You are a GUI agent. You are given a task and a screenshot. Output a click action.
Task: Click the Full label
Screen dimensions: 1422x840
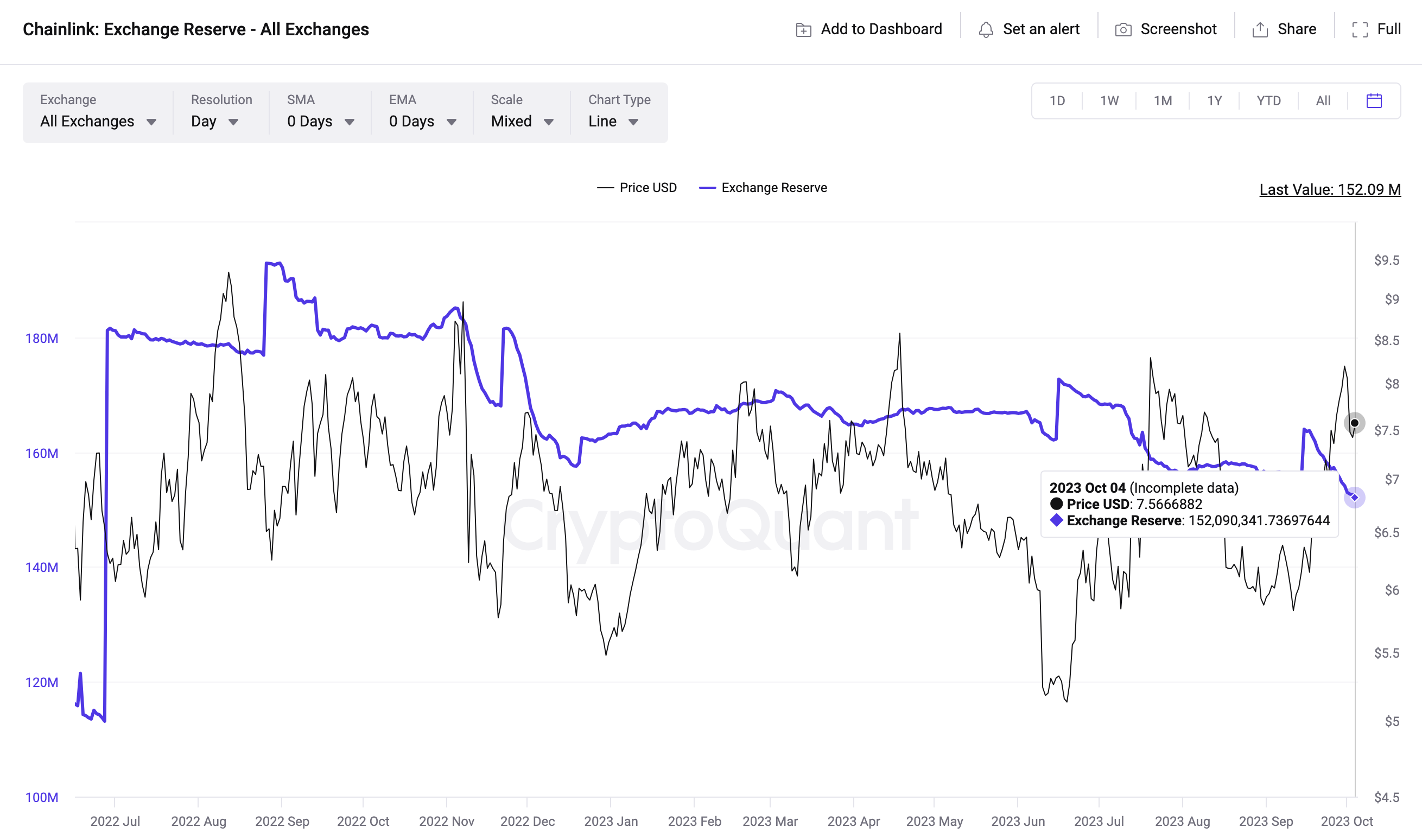click(1388, 29)
